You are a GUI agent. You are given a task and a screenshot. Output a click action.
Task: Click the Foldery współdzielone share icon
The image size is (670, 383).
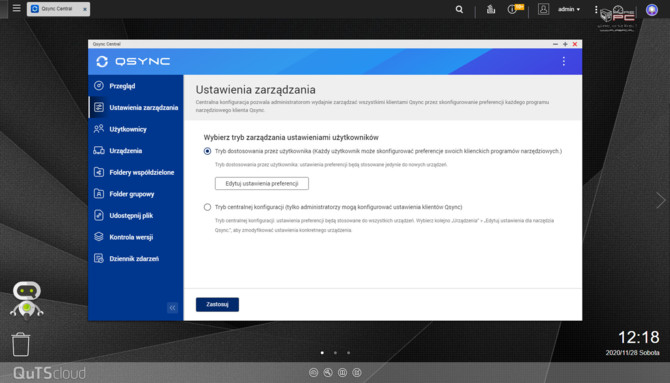click(99, 172)
